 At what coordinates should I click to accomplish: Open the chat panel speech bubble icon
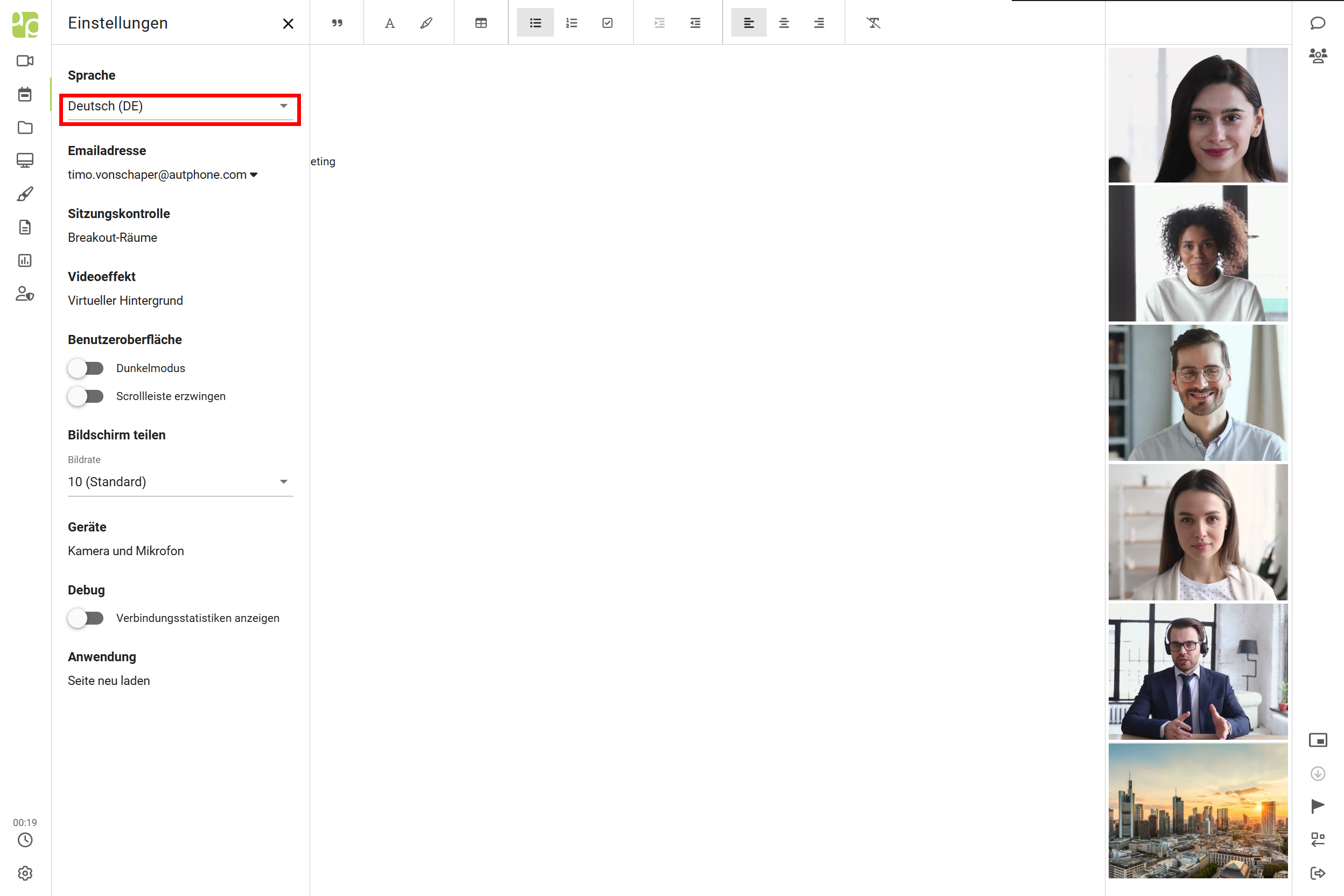[1318, 23]
